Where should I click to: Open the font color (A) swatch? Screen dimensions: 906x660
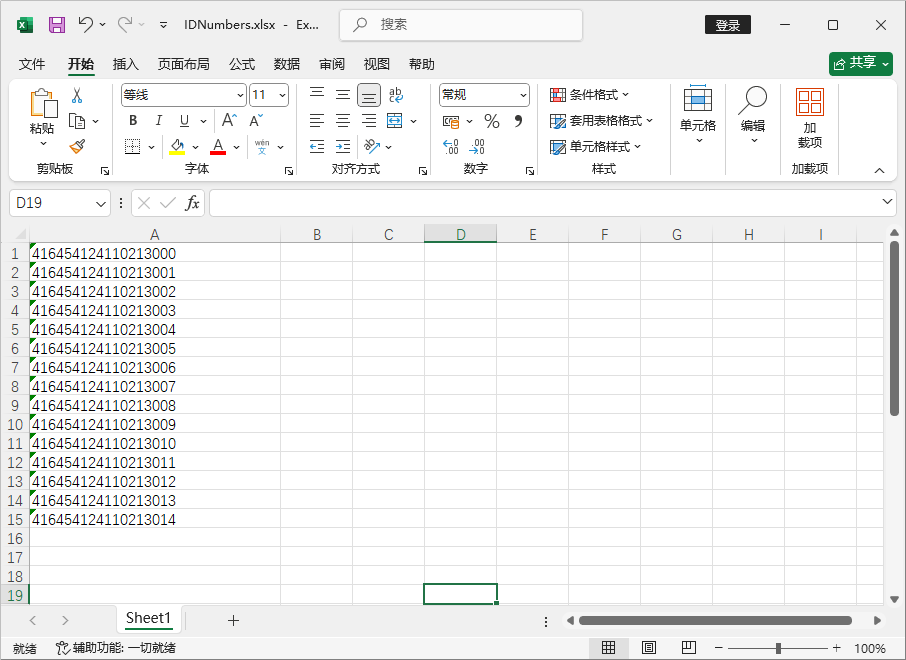coord(218,146)
